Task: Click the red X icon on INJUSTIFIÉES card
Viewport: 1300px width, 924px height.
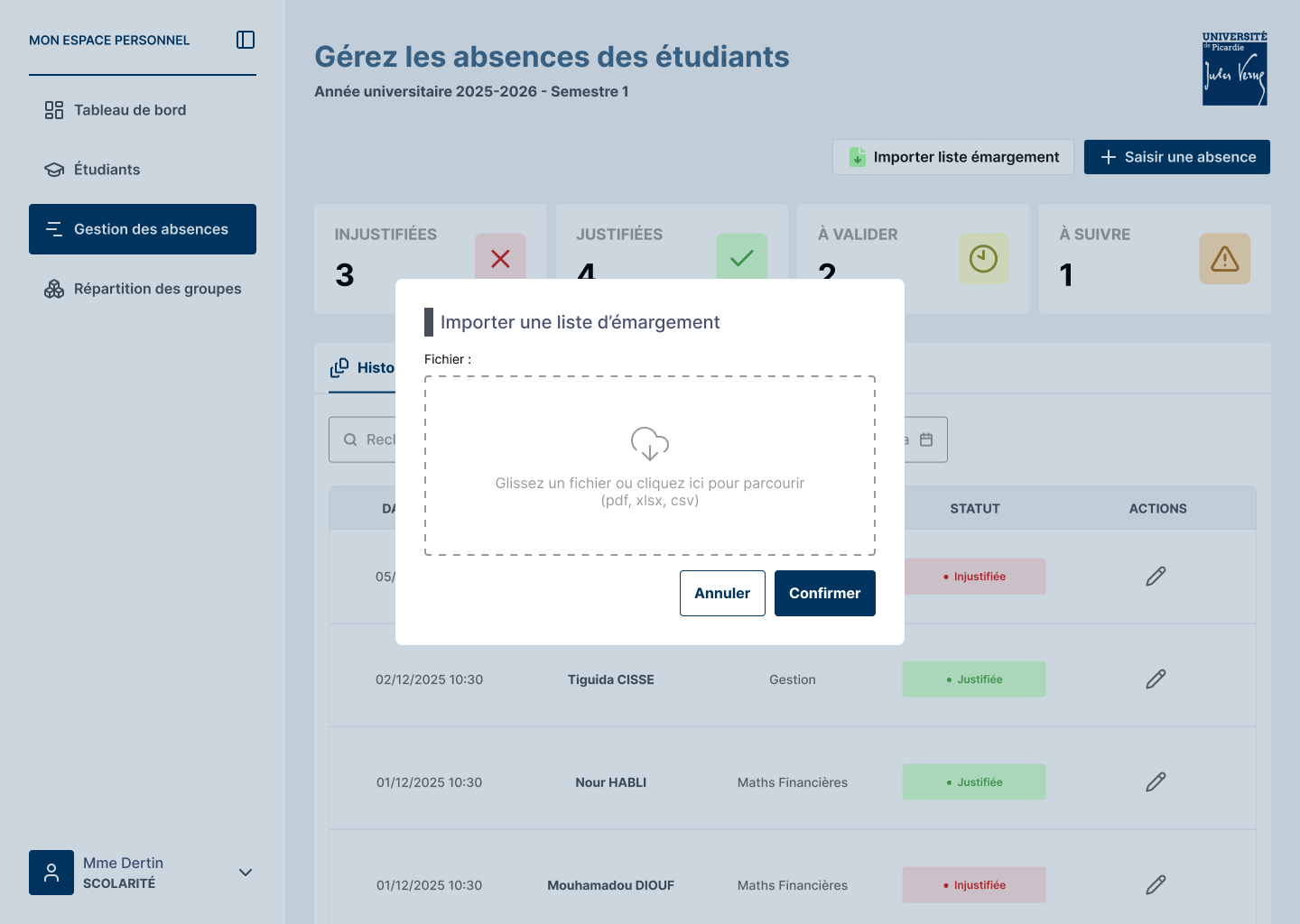Action: (x=500, y=259)
